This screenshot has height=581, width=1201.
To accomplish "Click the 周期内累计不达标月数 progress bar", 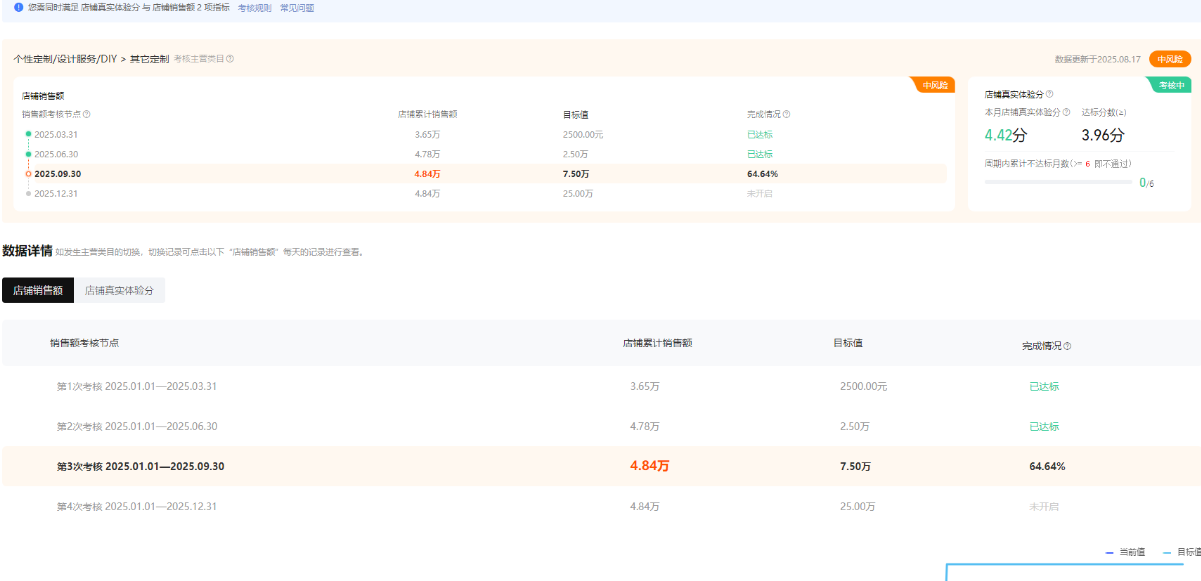I will tap(1058, 183).
